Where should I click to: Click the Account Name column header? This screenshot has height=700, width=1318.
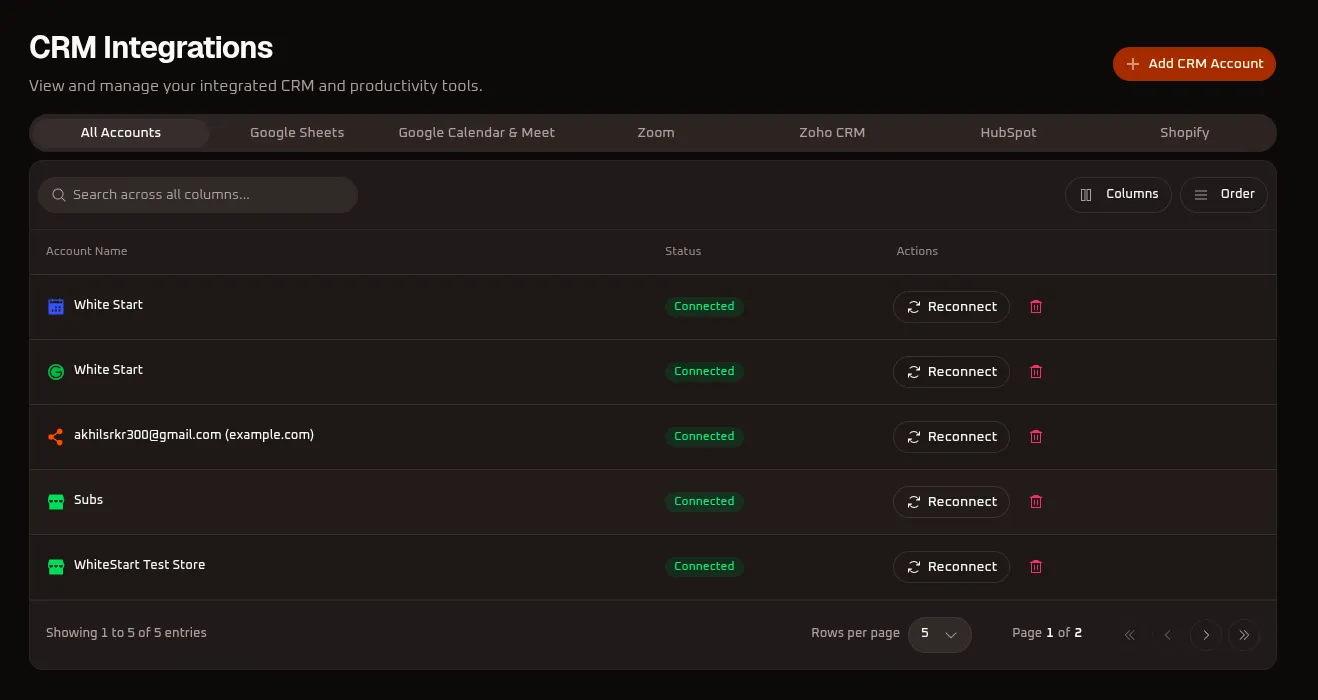(x=86, y=251)
